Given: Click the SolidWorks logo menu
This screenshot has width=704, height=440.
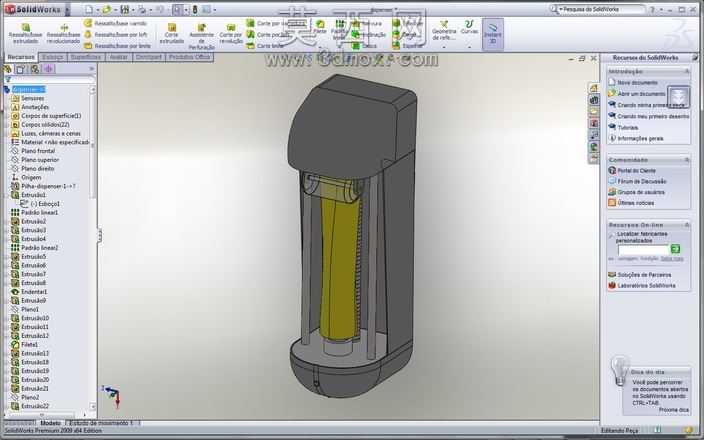Looking at the screenshot, I should tap(33, 9).
